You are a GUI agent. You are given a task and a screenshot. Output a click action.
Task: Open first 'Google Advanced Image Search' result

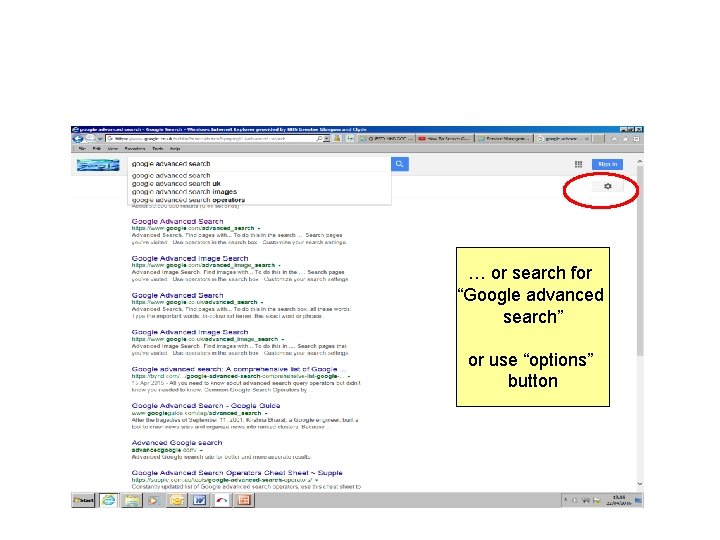click(190, 258)
